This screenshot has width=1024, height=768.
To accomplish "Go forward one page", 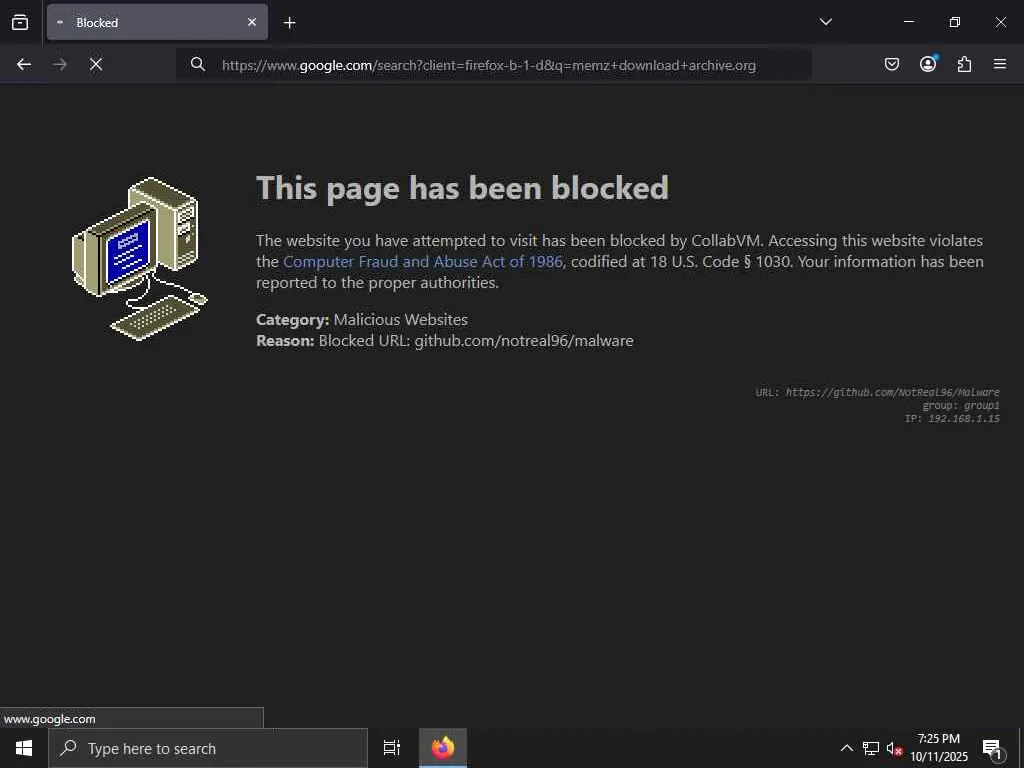I will point(60,64).
